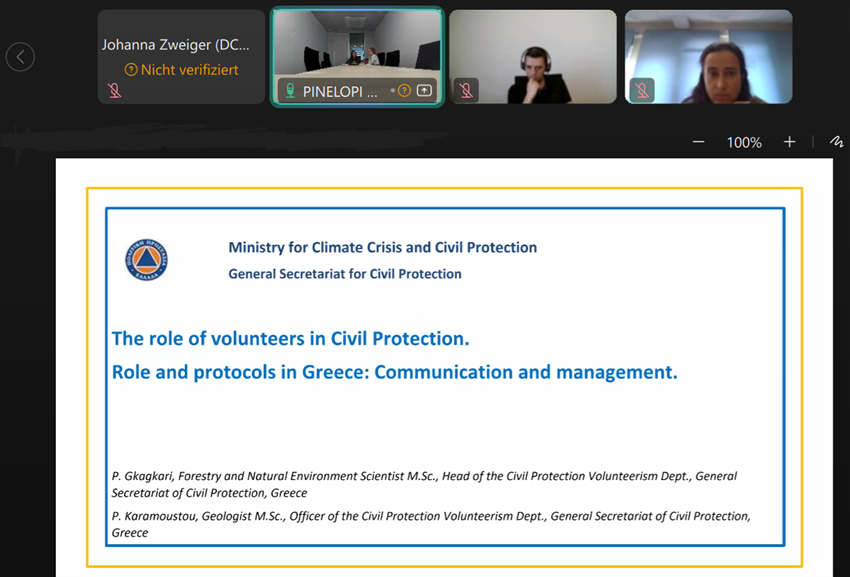The image size is (850, 577).
Task: Click the question mark badge on PINELOPI's tile
Action: click(404, 90)
